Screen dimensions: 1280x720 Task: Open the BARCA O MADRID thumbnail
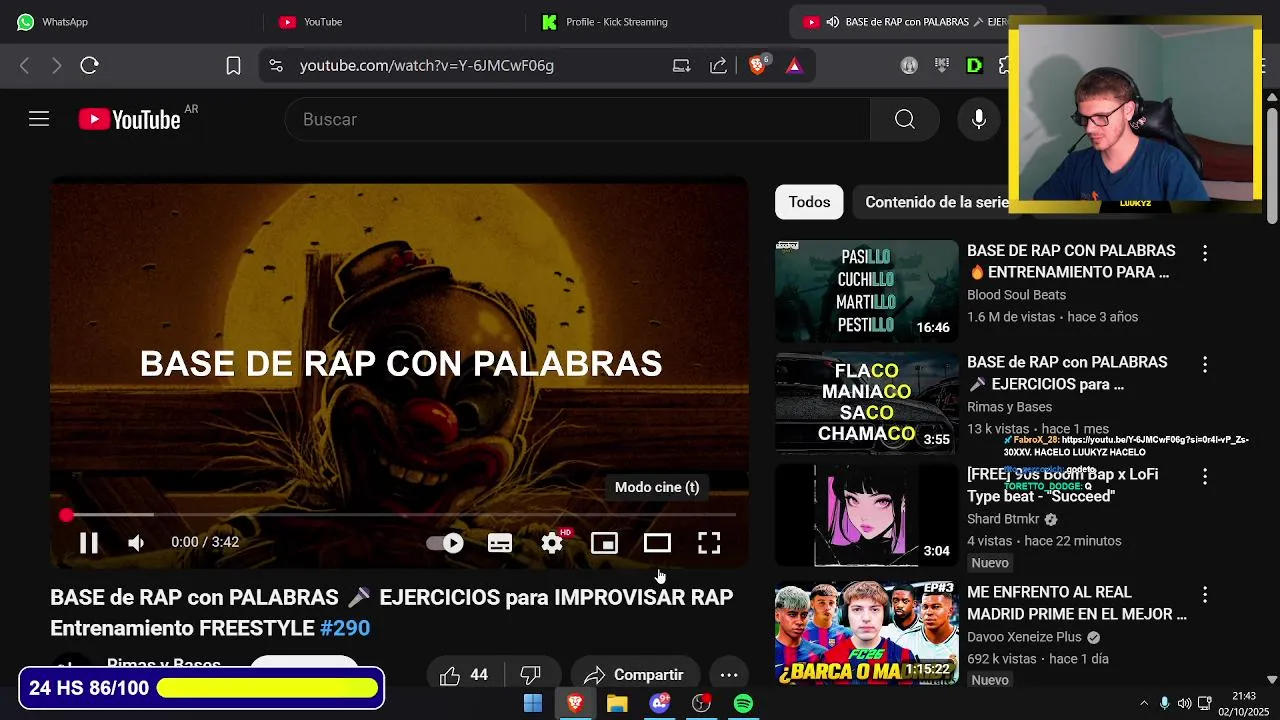866,633
